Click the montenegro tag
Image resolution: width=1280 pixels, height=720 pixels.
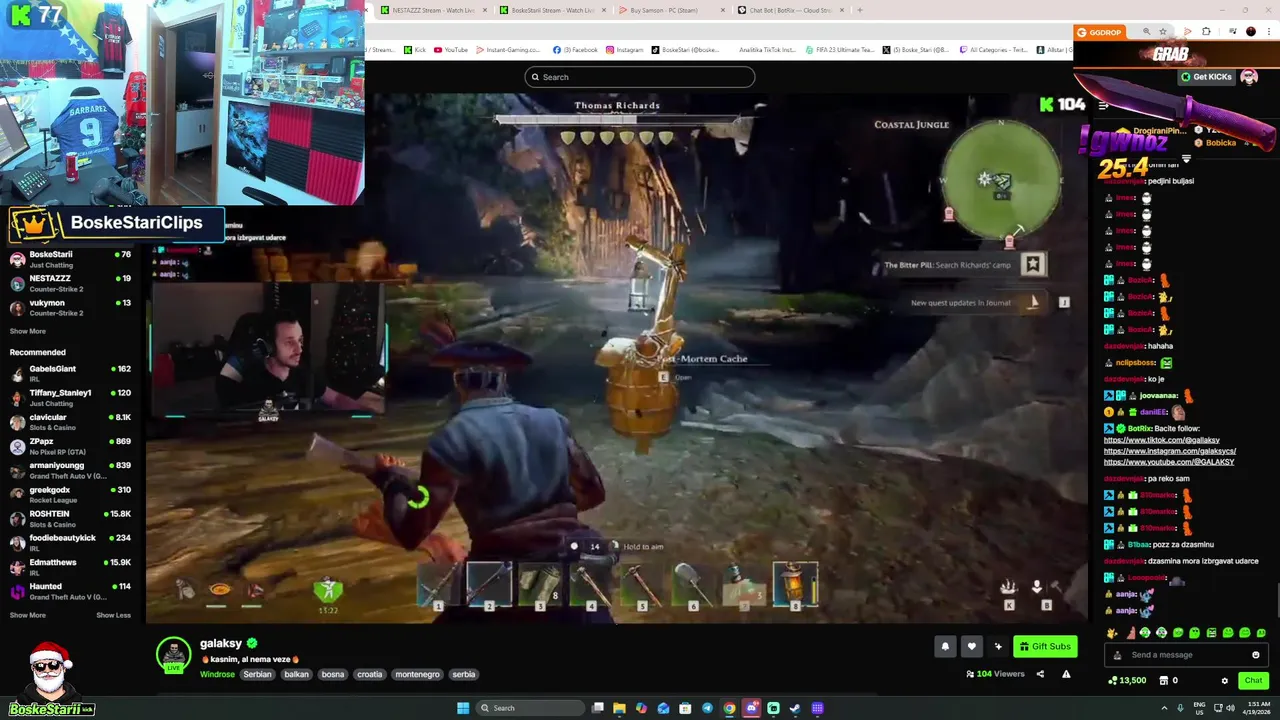[417, 674]
